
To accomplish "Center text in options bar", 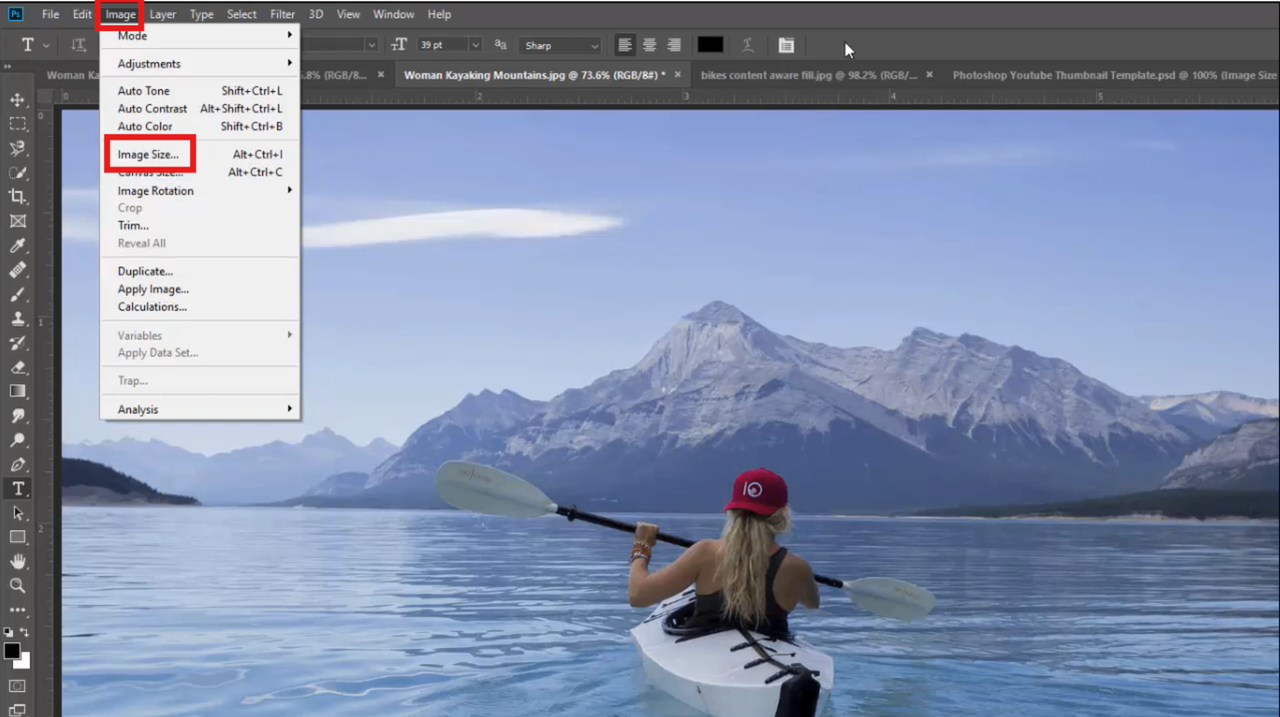I will click(x=649, y=45).
